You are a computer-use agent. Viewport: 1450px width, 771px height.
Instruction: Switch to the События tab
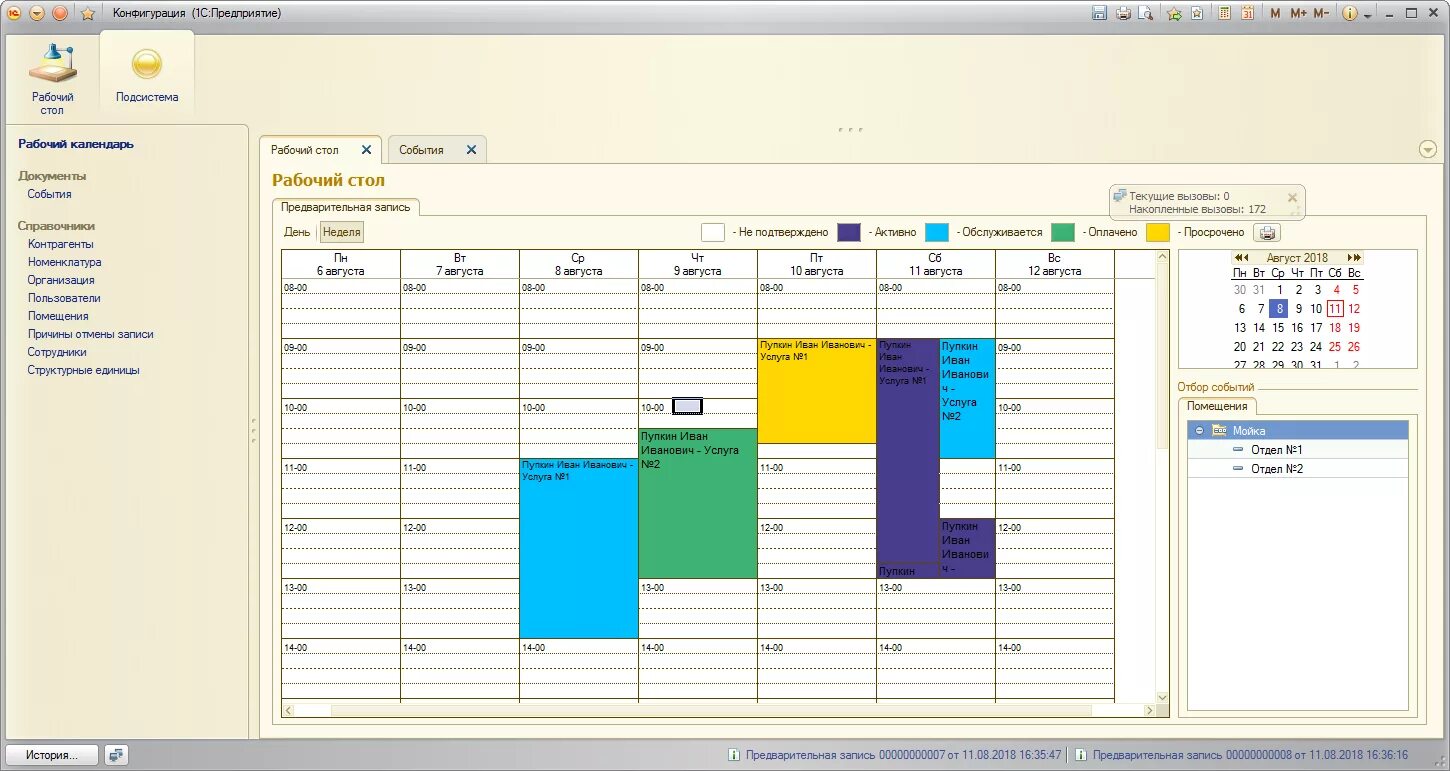[x=421, y=150]
